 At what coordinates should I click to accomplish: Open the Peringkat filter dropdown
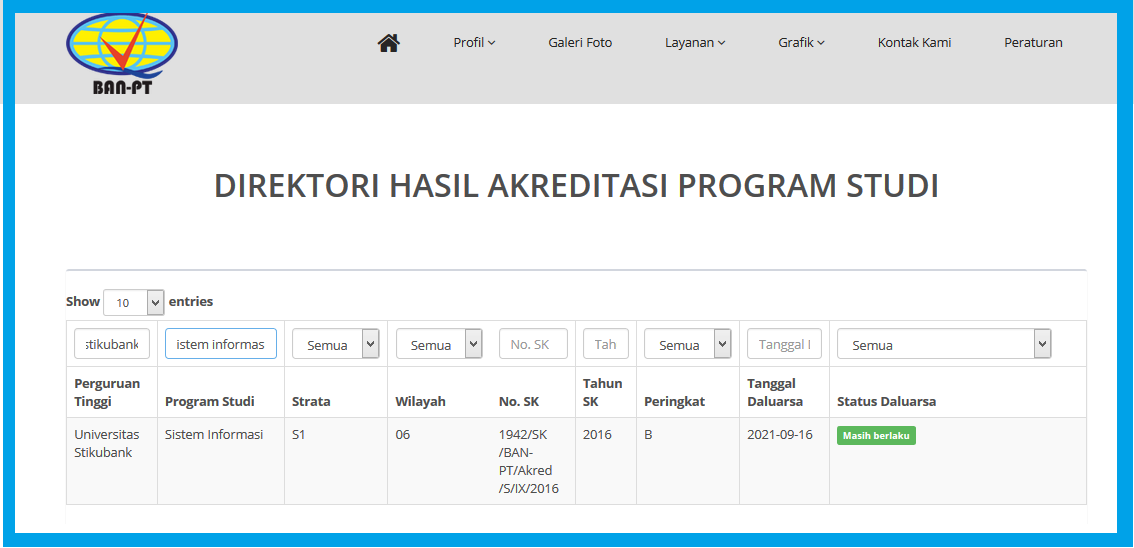tap(688, 344)
